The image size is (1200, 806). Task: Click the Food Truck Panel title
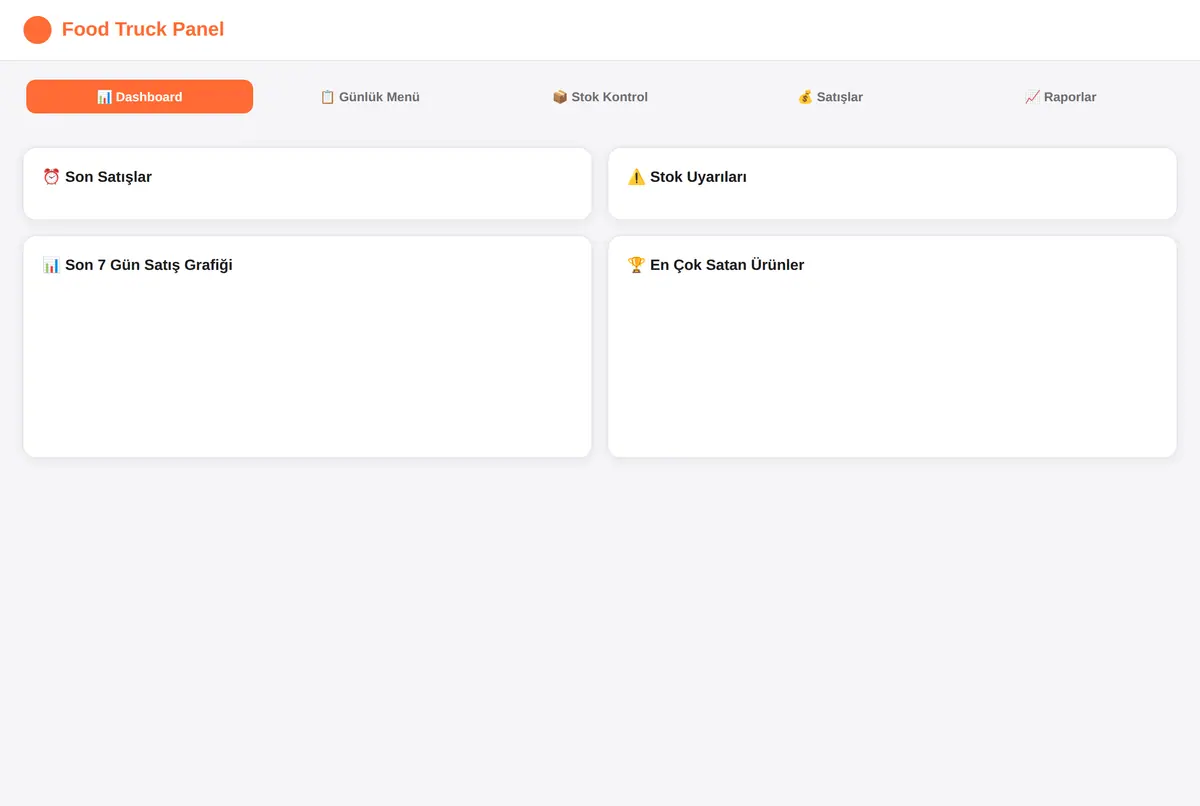pyautogui.click(x=143, y=29)
